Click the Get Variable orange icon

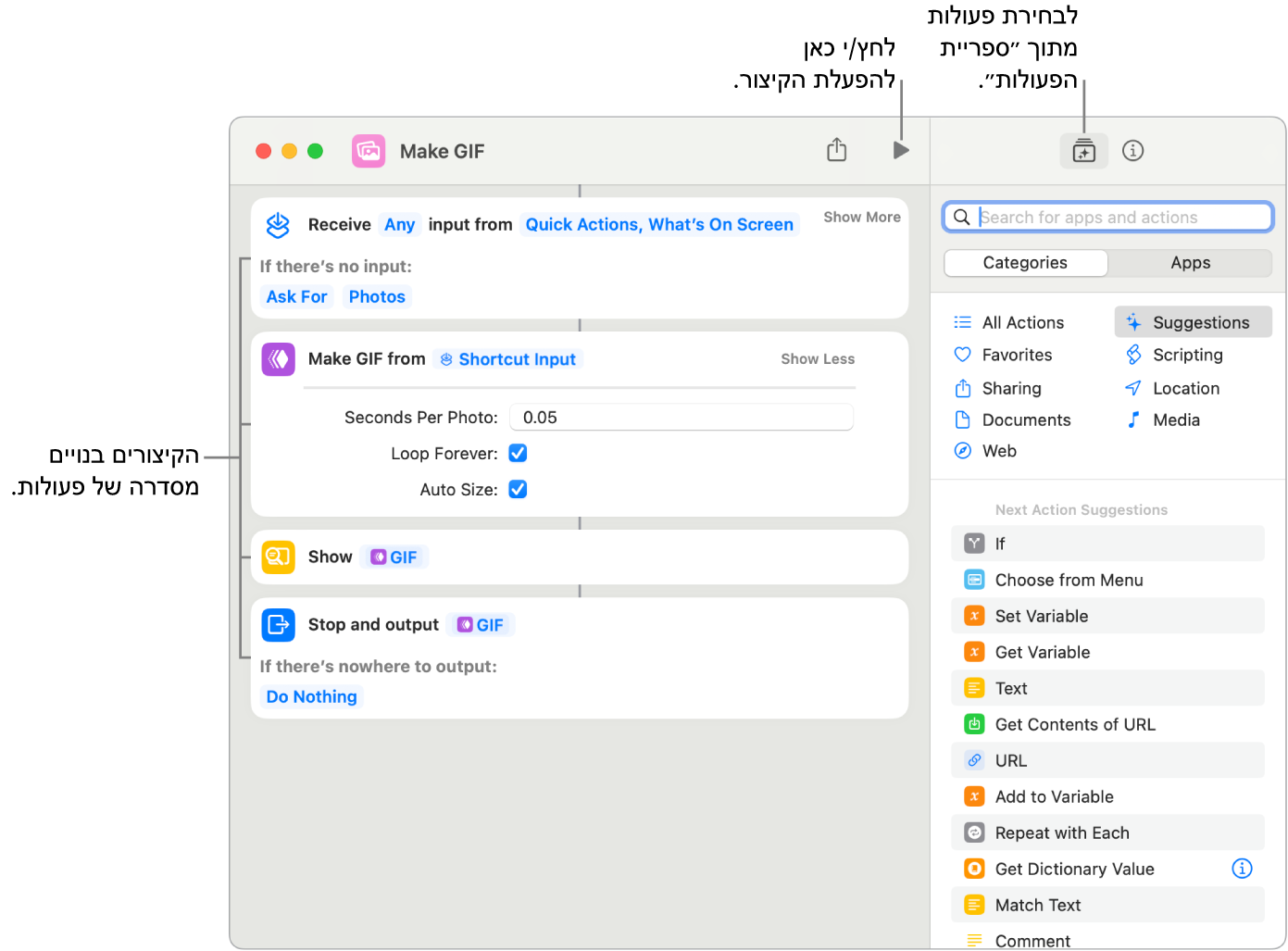974,652
